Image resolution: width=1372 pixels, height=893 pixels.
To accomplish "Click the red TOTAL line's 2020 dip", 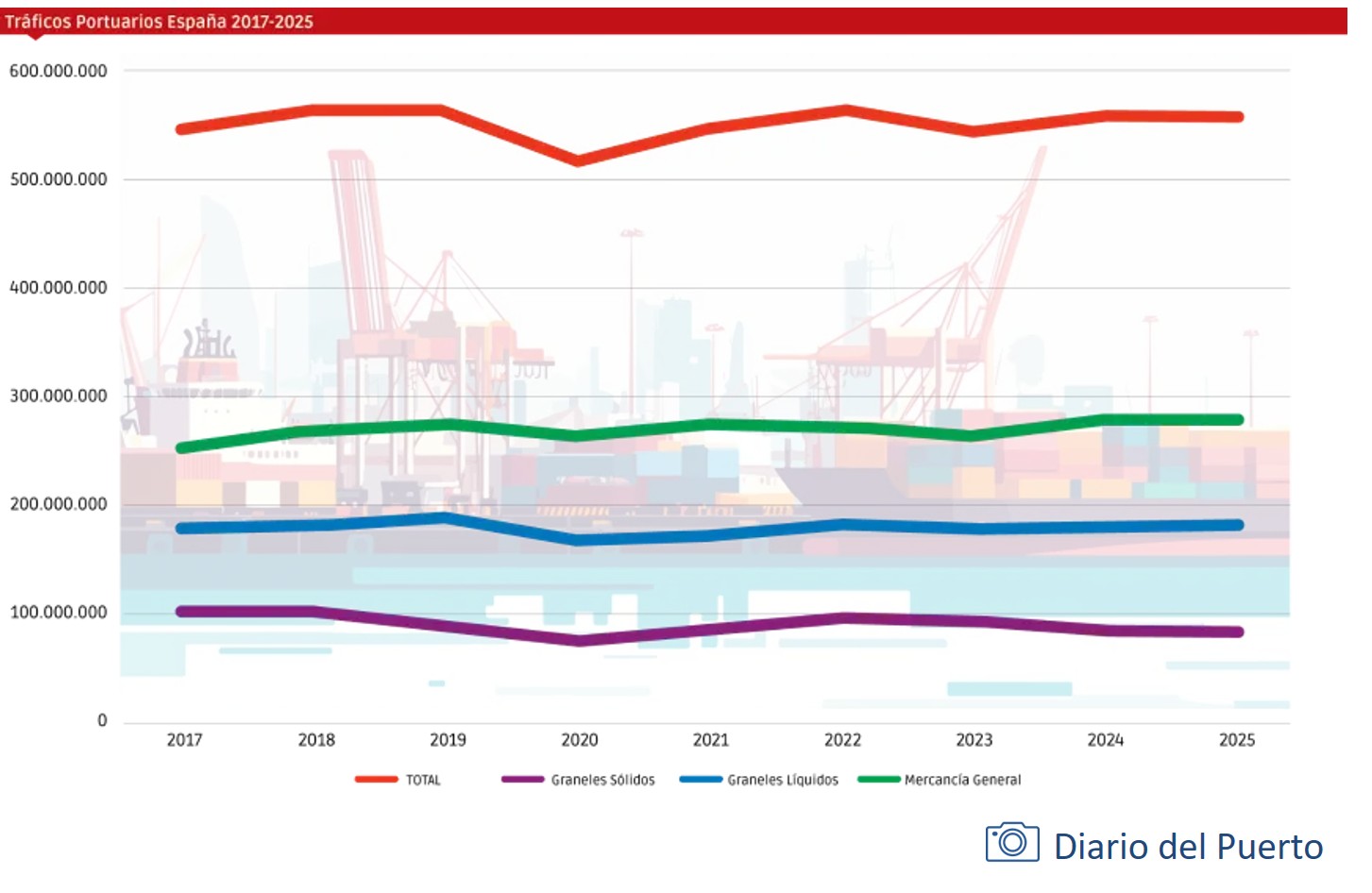I will pyautogui.click(x=579, y=161).
